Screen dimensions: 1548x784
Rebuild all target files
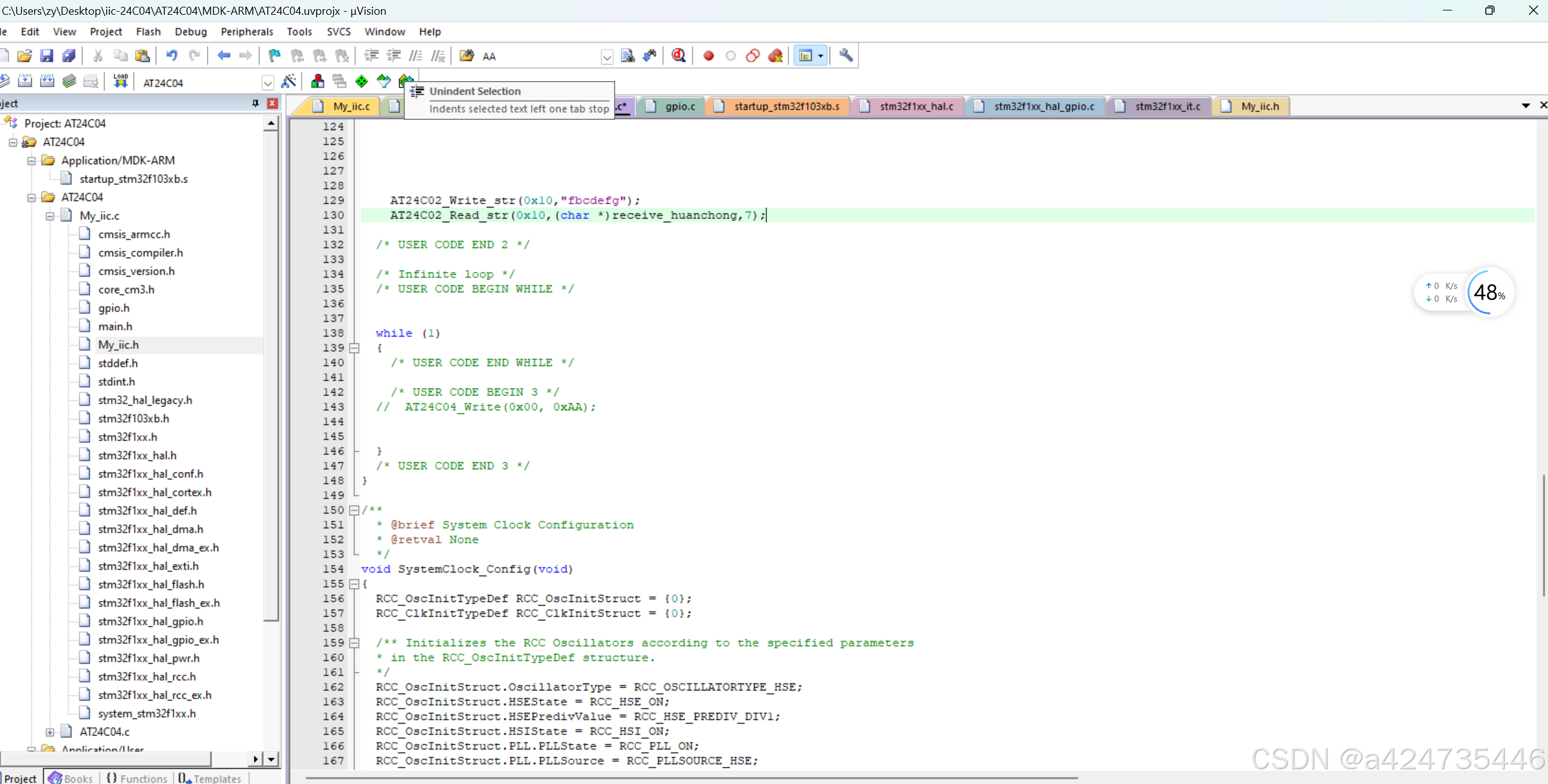pos(47,80)
